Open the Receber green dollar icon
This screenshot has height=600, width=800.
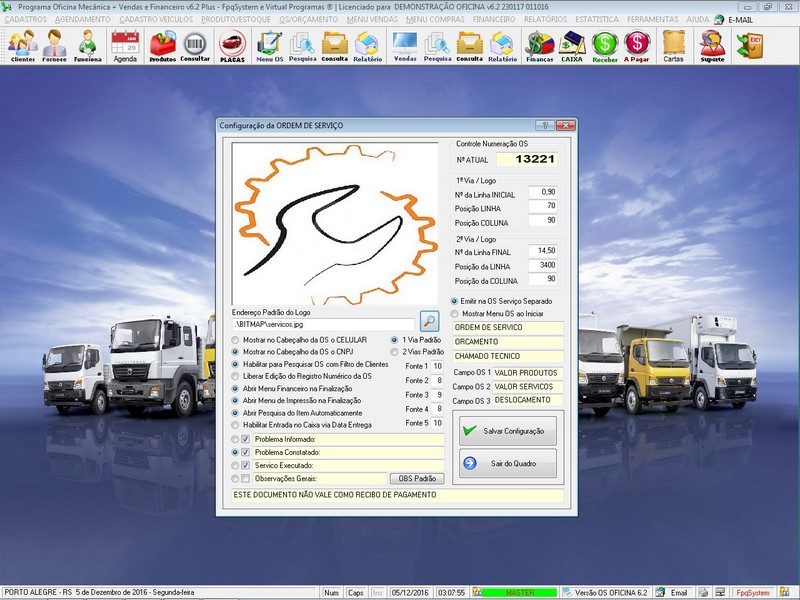click(605, 46)
